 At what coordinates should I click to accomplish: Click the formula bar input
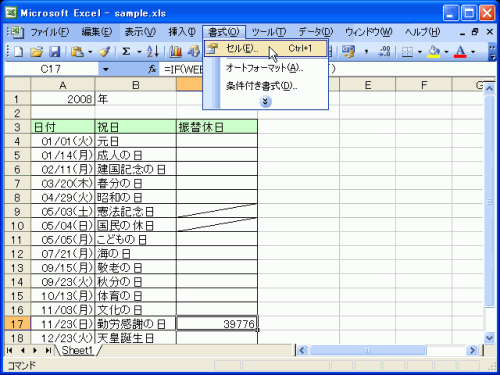(x=328, y=69)
